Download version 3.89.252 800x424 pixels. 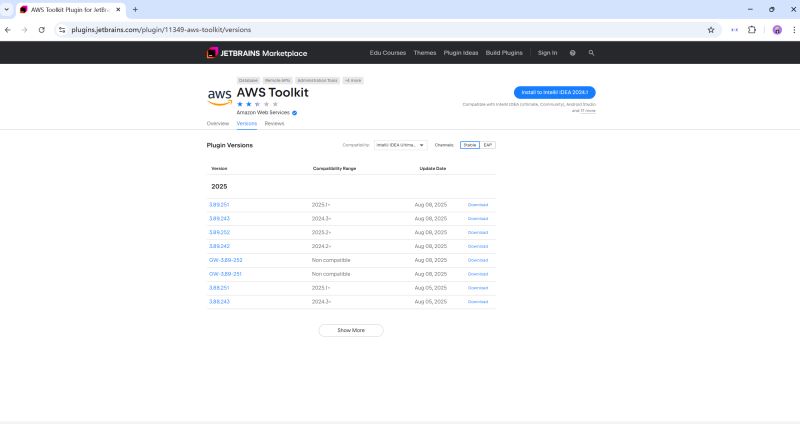click(478, 232)
